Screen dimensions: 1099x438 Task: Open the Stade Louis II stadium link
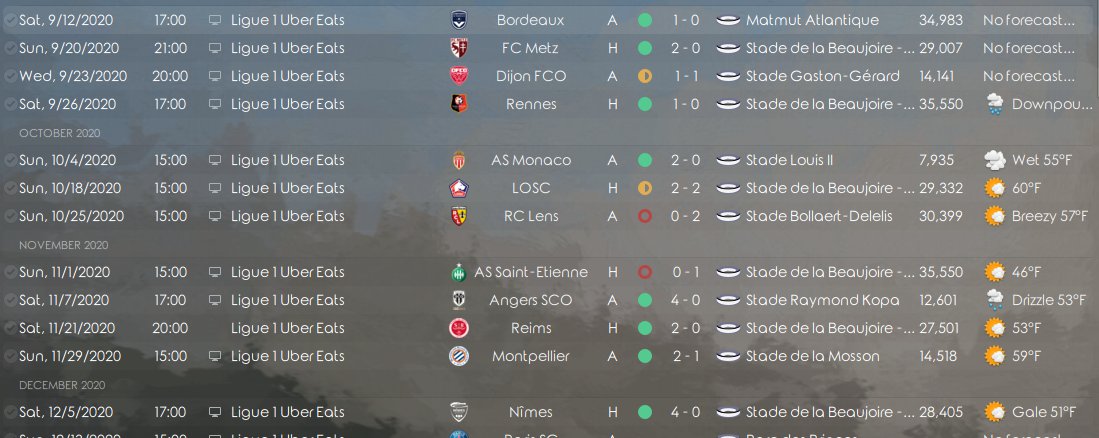pos(789,160)
